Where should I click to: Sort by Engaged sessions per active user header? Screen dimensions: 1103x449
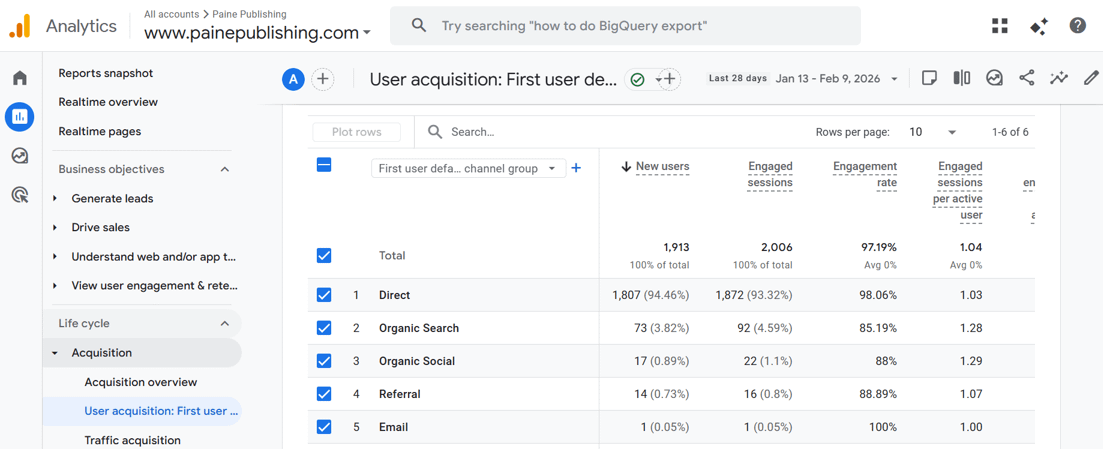tap(959, 191)
